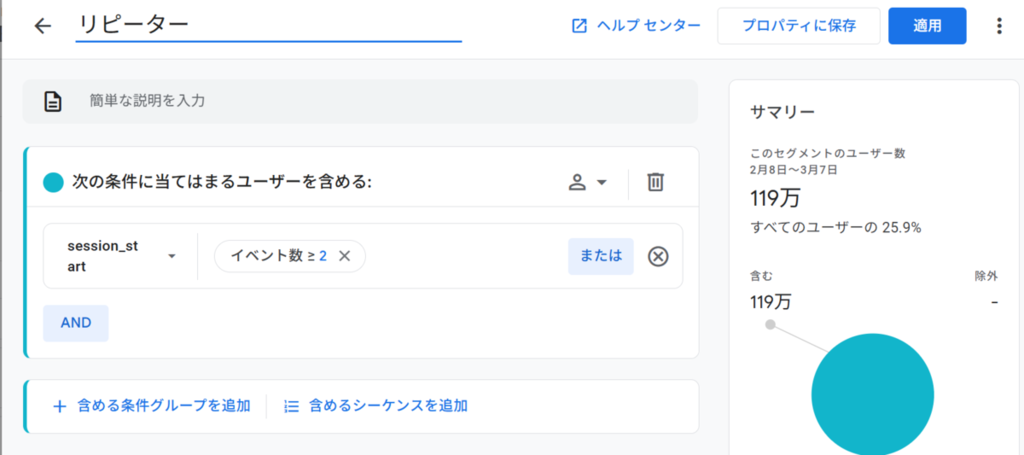Remove session_start condition with circled X

click(658, 257)
